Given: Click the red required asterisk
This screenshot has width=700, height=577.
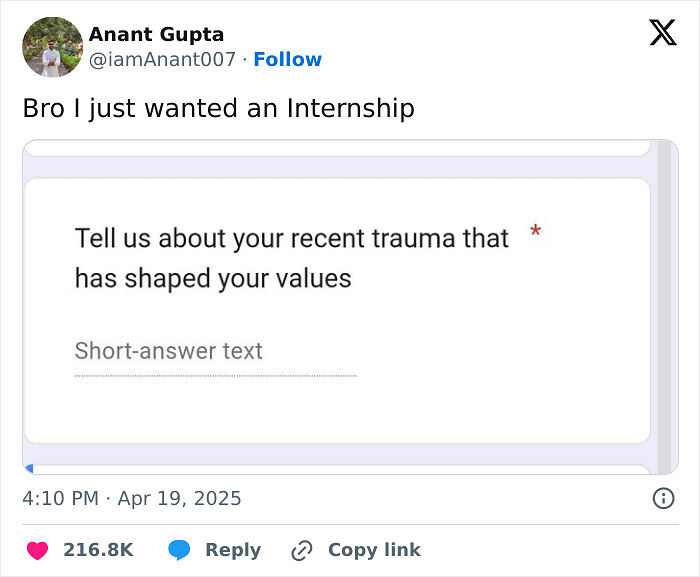Looking at the screenshot, I should [x=536, y=232].
